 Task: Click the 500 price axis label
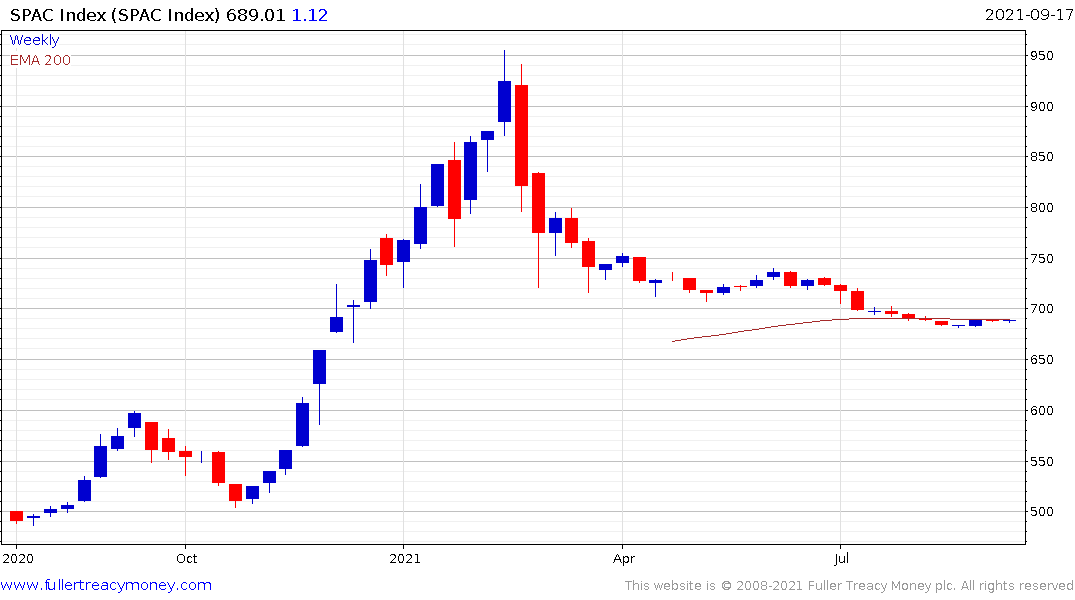pyautogui.click(x=1041, y=512)
